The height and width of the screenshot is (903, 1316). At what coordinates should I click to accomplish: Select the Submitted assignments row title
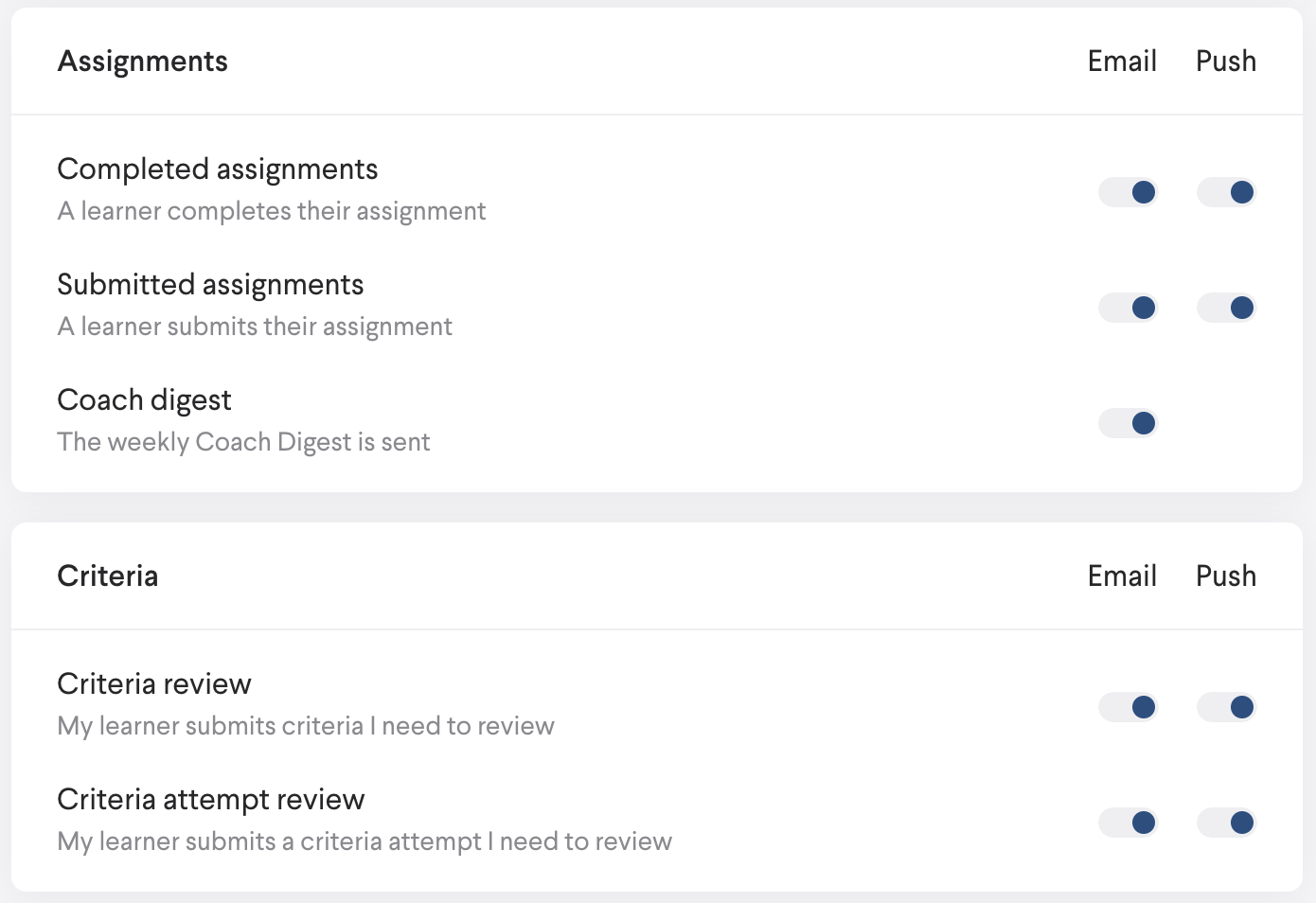tap(210, 285)
